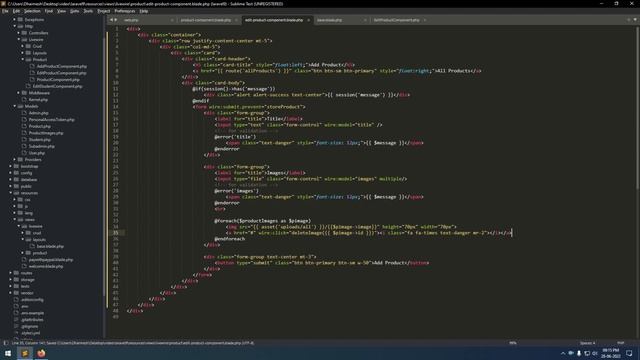Click the next-tab arrow in the tab bar

[x=116, y=20]
